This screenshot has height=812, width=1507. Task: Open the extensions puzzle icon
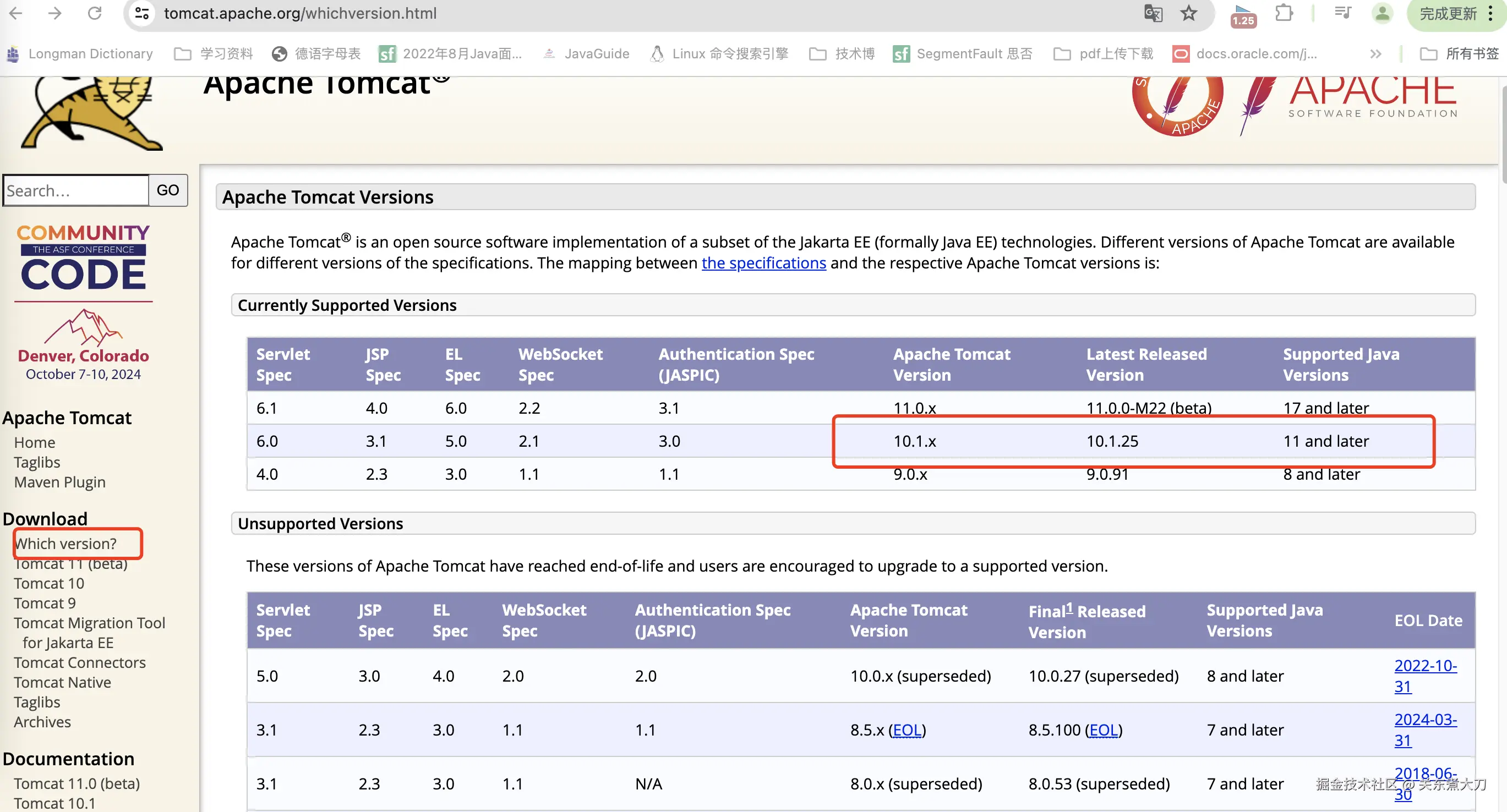click(x=1284, y=13)
